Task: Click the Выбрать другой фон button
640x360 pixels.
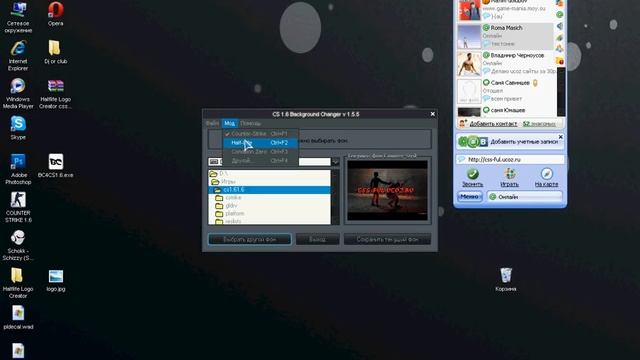Action: [x=249, y=239]
